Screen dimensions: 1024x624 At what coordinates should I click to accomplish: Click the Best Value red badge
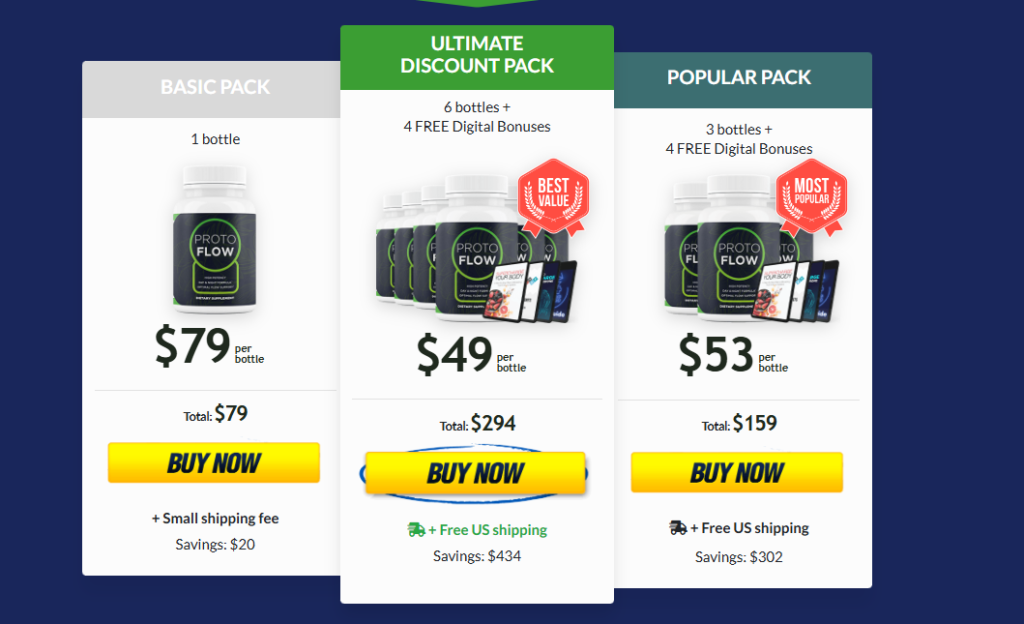tap(553, 196)
